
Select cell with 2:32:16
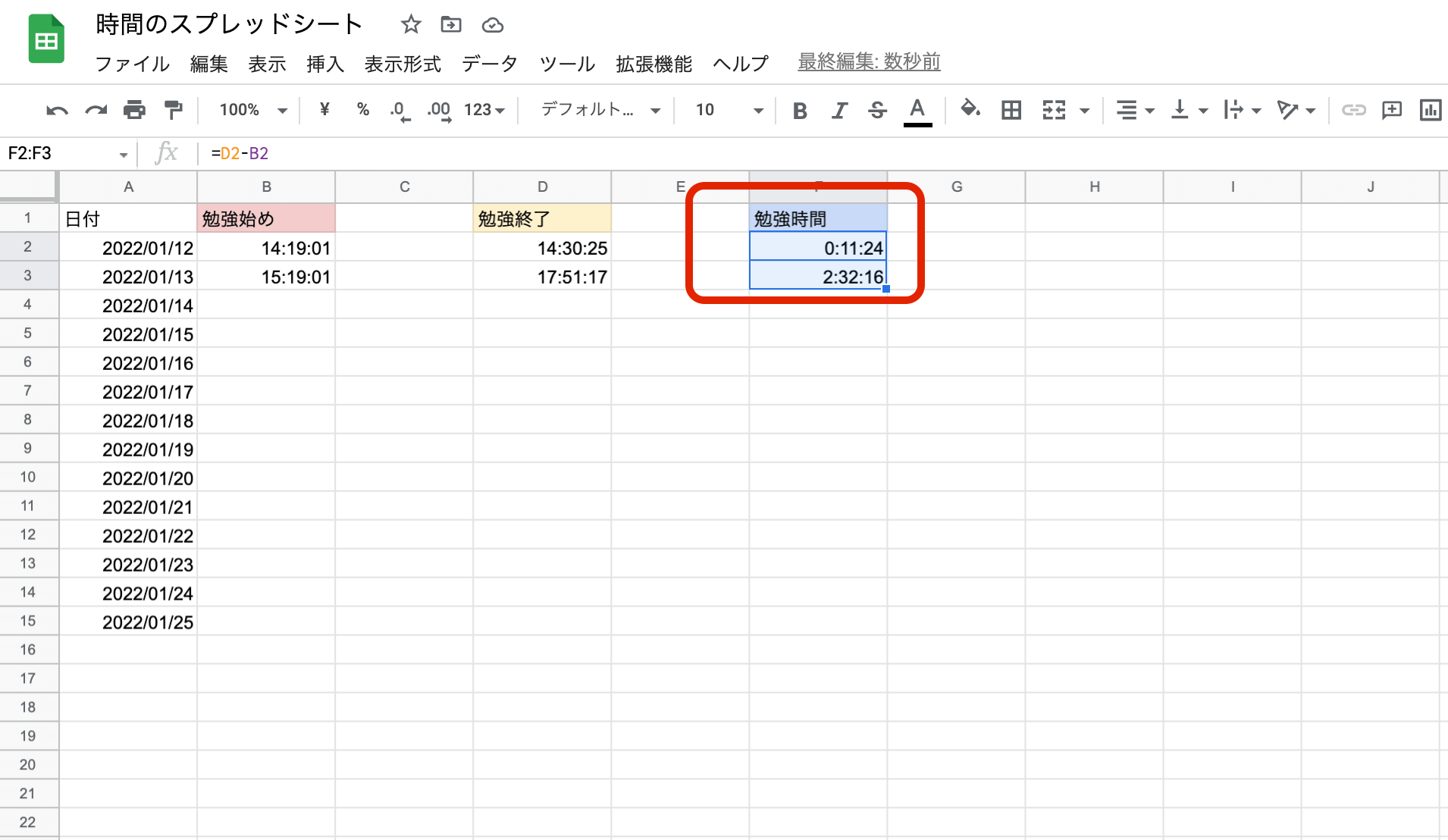818,276
